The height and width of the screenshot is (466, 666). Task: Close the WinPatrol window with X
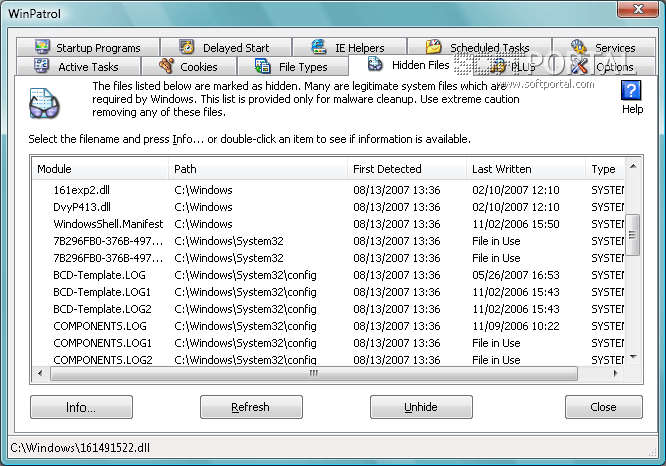point(637,9)
